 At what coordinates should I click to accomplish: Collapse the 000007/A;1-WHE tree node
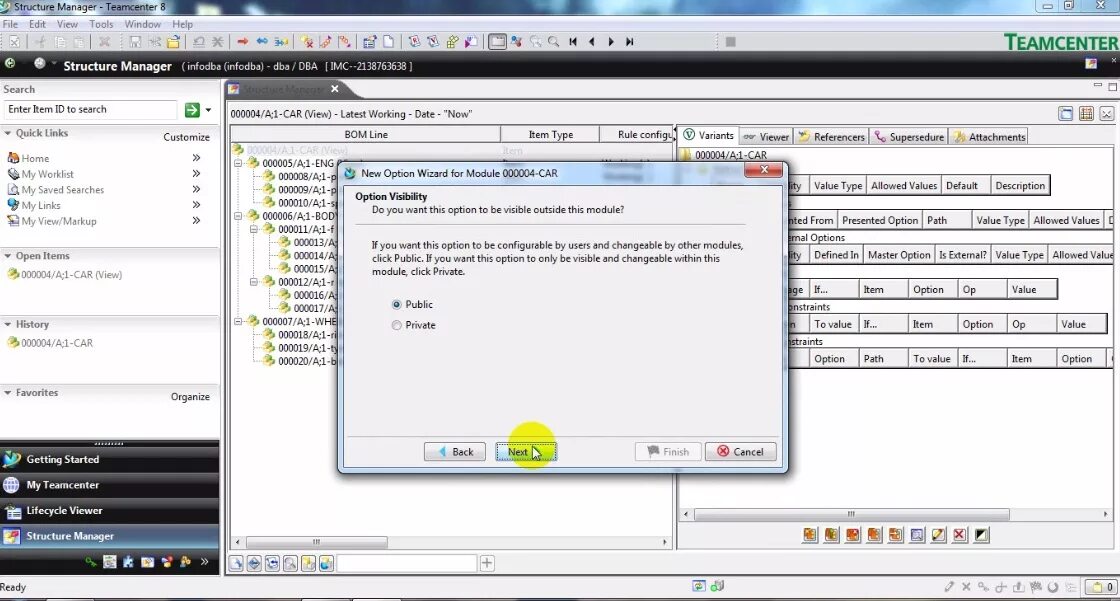(238, 322)
